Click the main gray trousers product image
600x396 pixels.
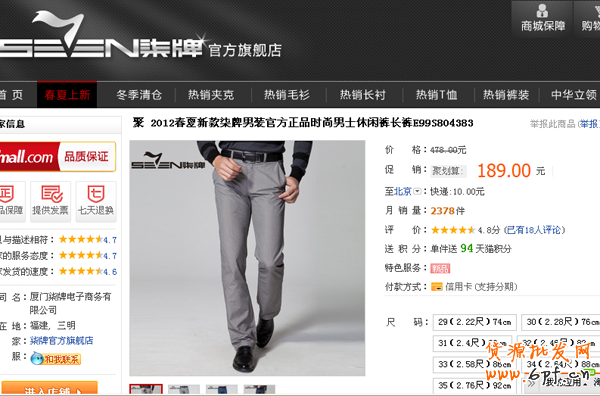point(247,258)
